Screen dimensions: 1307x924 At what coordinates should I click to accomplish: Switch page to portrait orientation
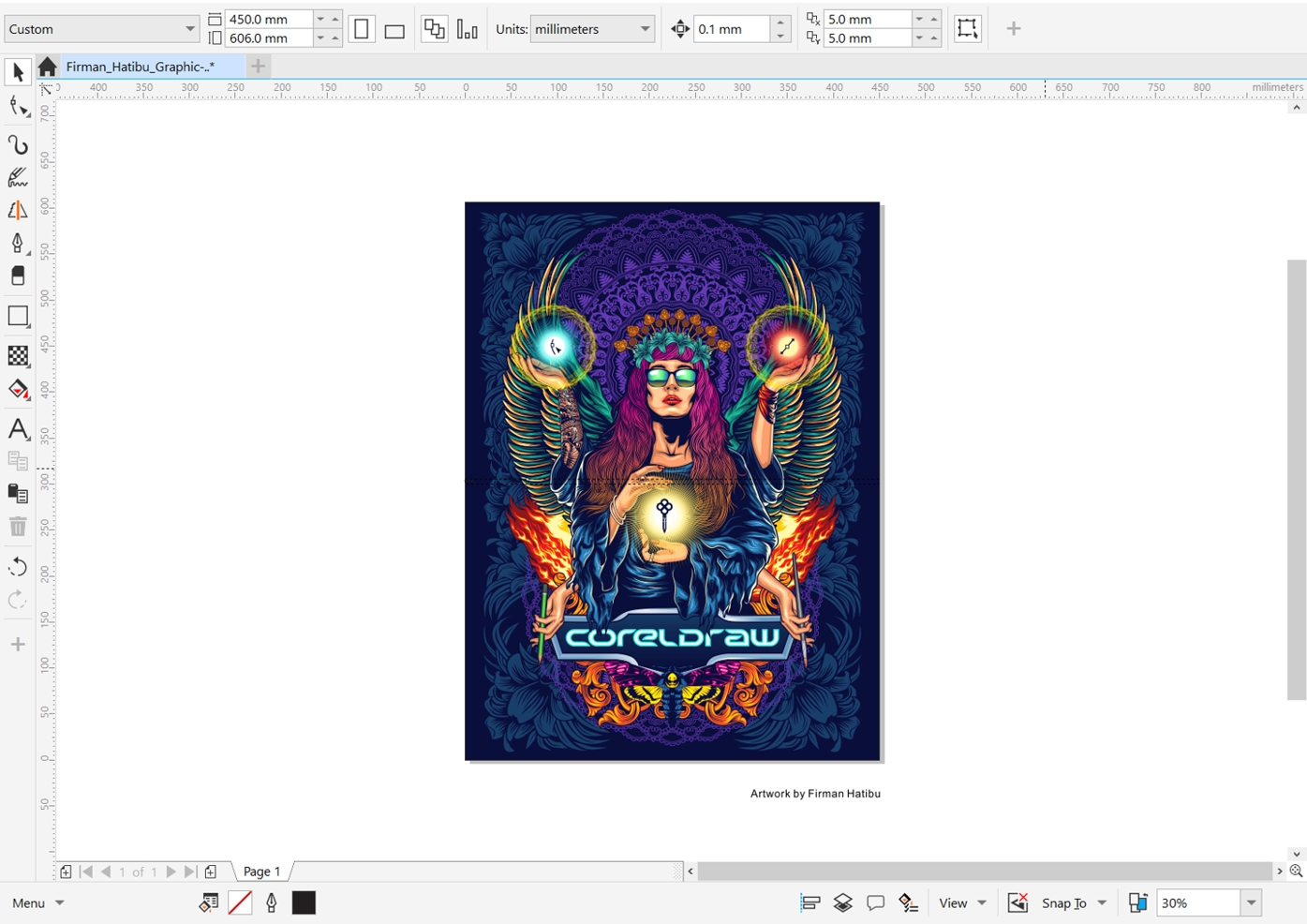coord(362,29)
